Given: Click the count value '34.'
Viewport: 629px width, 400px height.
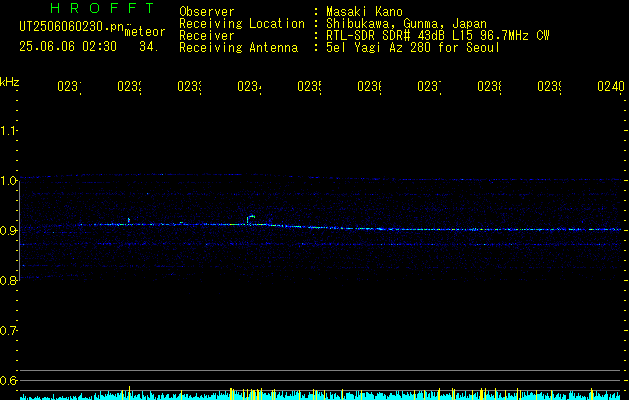Looking at the screenshot, I should coord(149,47).
